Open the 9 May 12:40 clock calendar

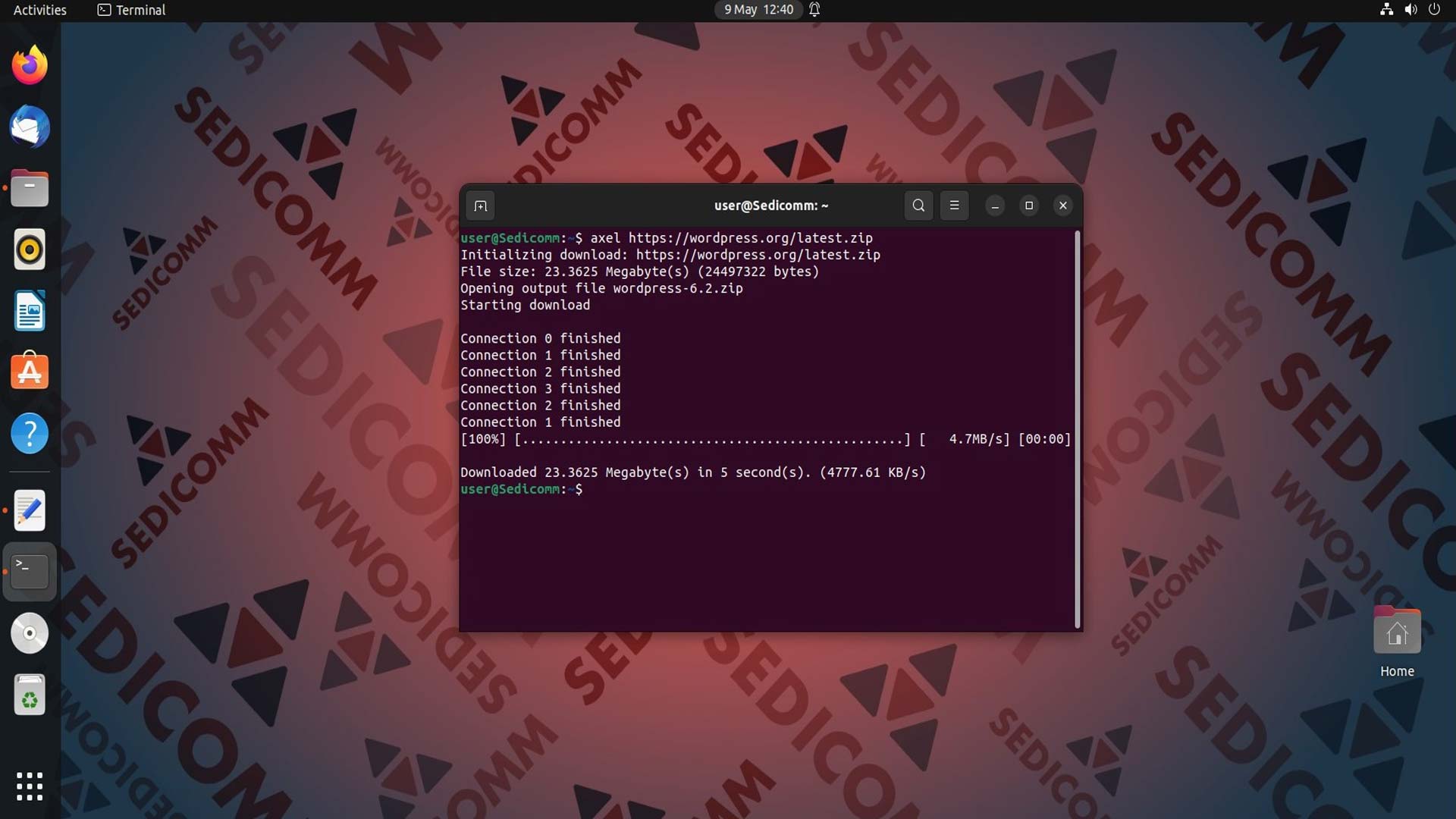pyautogui.click(x=758, y=10)
